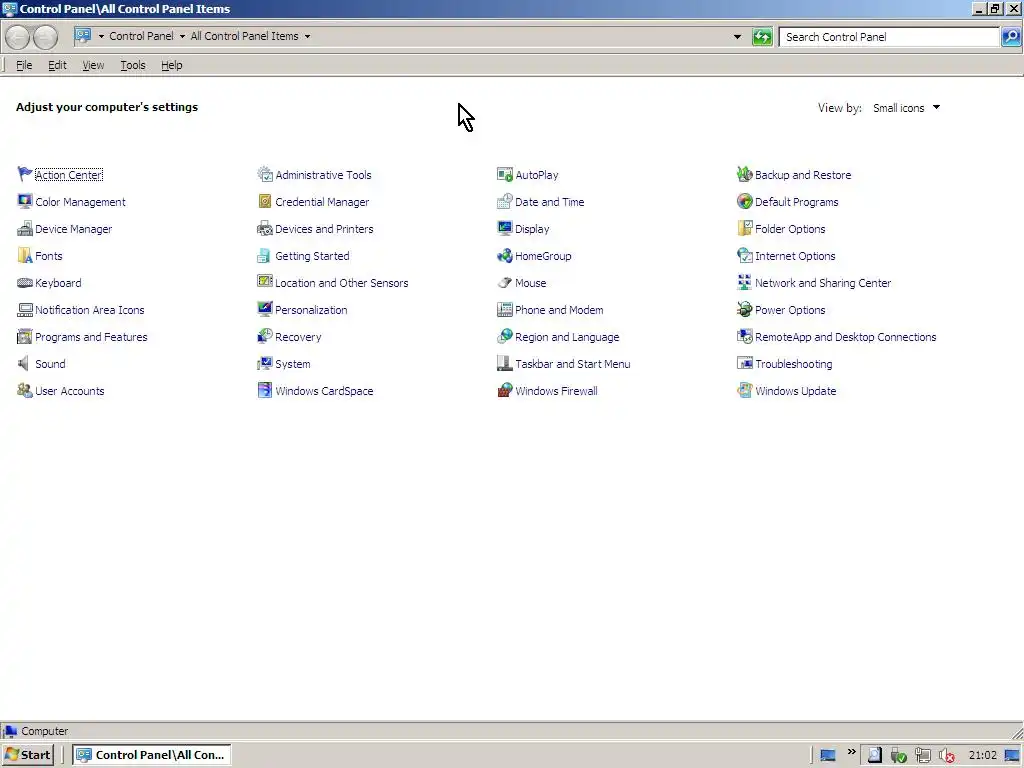Viewport: 1024px width, 768px height.
Task: Click the Mouse icon
Action: [505, 283]
